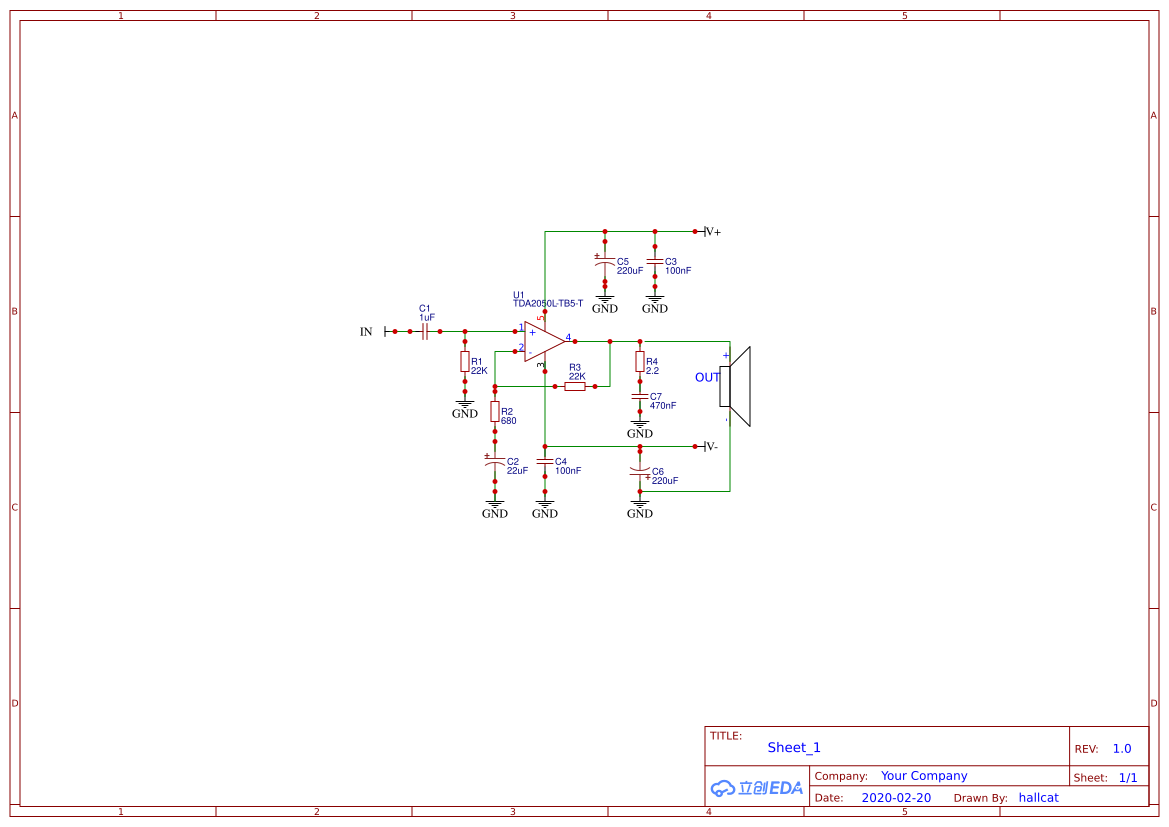
Task: Select electrolytic capacitor C2 22uF
Action: 494,462
